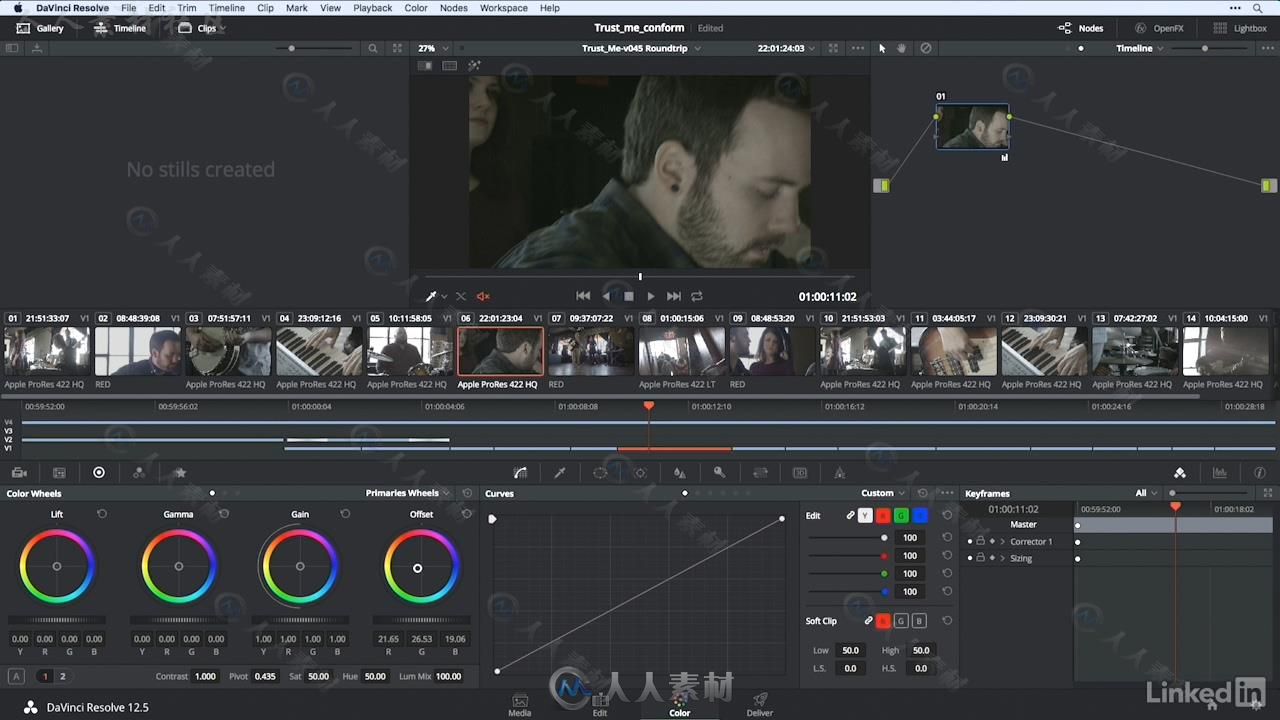The height and width of the screenshot is (720, 1280).
Task: Open the Info palette icon
Action: point(1259,473)
